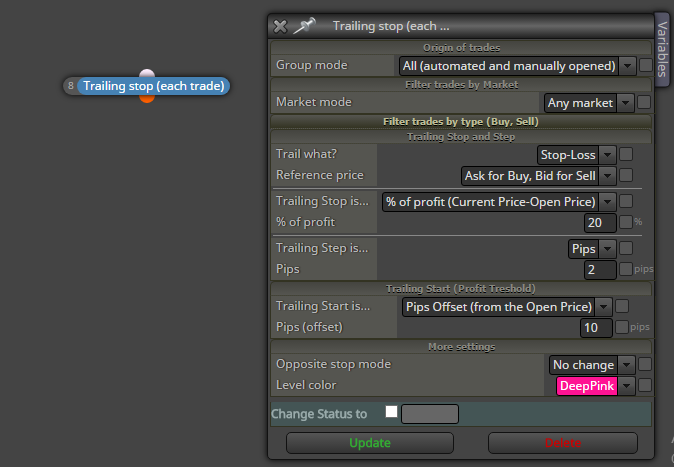Click the Opposite stop mode label
The width and height of the screenshot is (674, 467).
click(334, 364)
